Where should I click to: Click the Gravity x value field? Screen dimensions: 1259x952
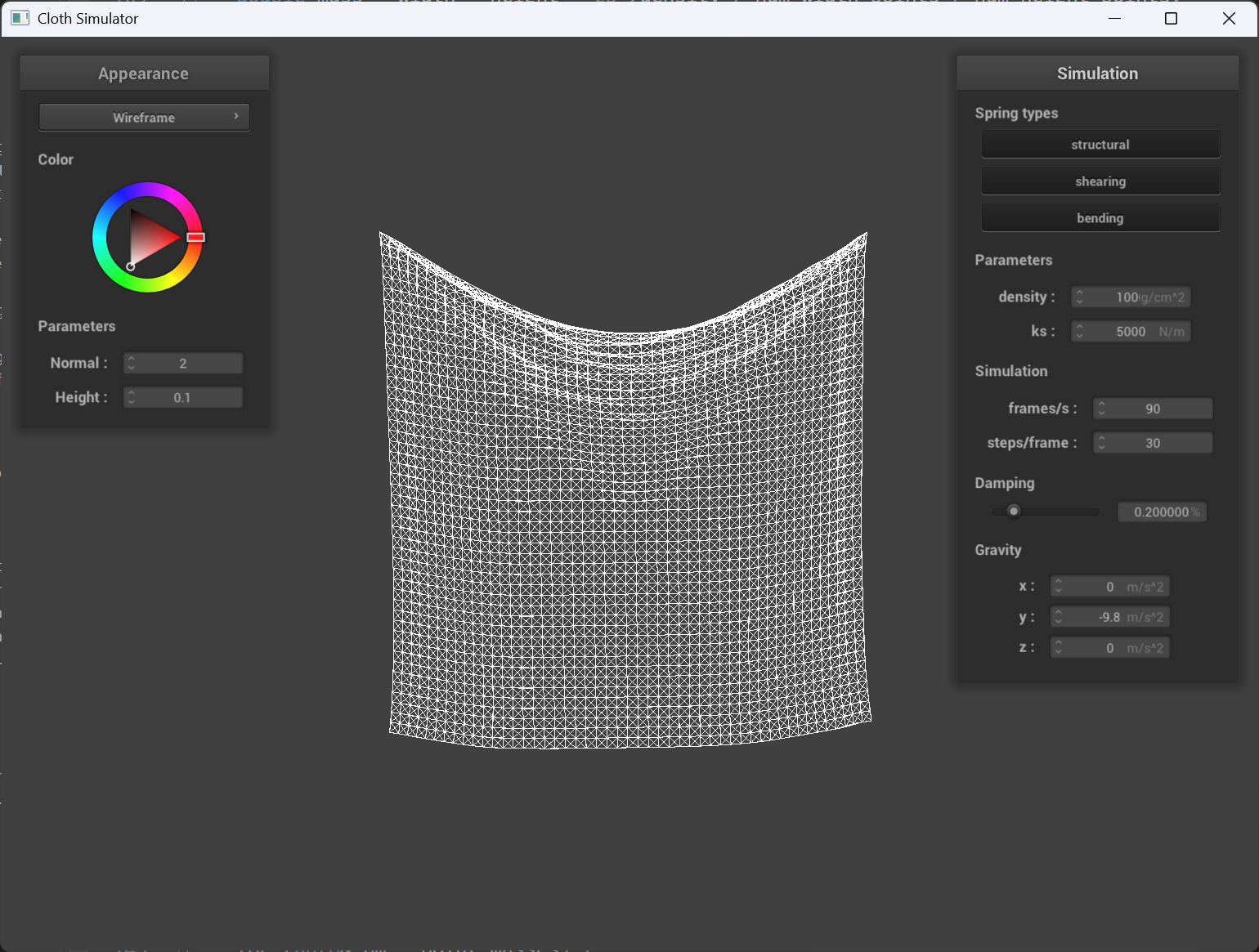coord(1109,587)
